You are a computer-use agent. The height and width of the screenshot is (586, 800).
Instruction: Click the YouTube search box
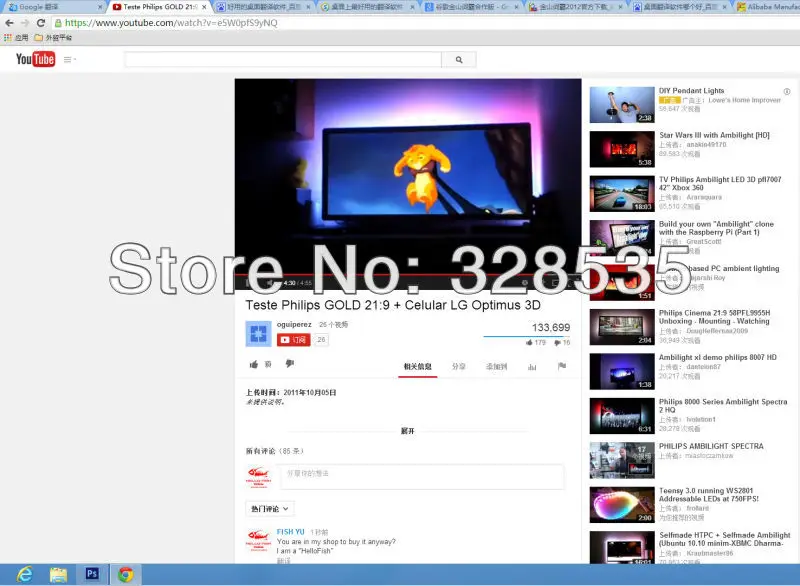283,60
